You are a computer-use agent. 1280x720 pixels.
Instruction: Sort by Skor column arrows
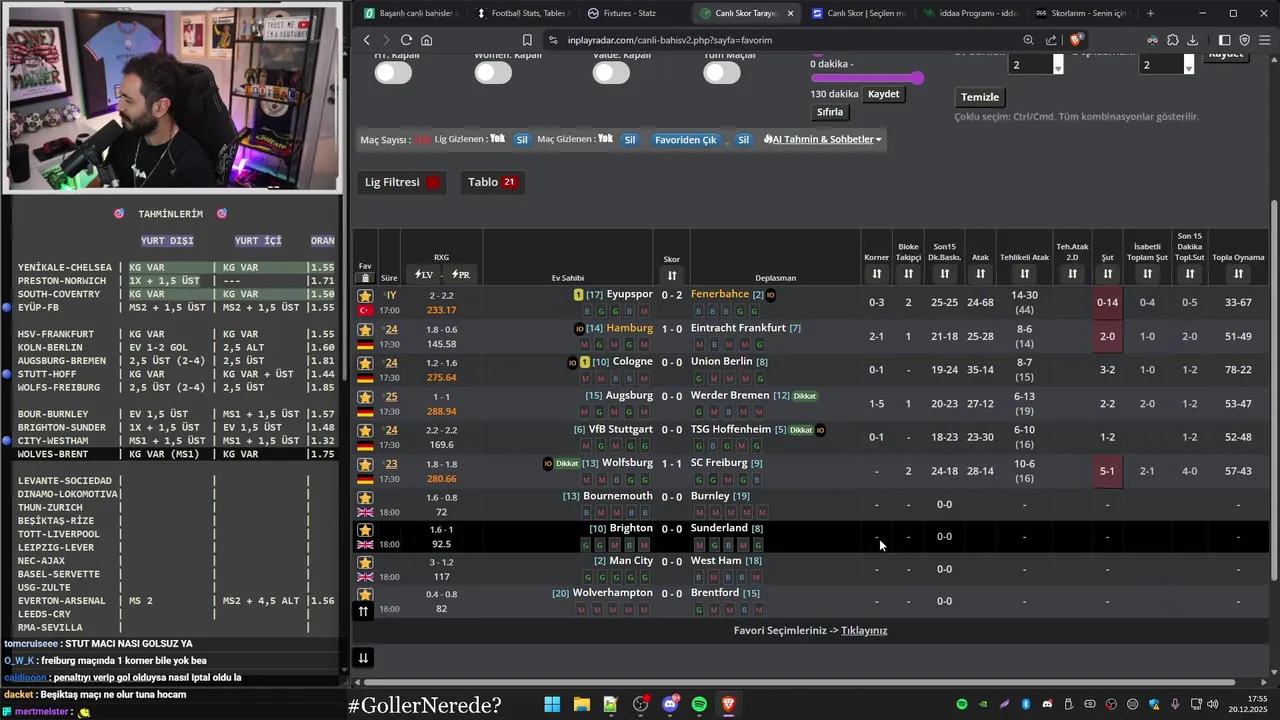click(x=672, y=276)
